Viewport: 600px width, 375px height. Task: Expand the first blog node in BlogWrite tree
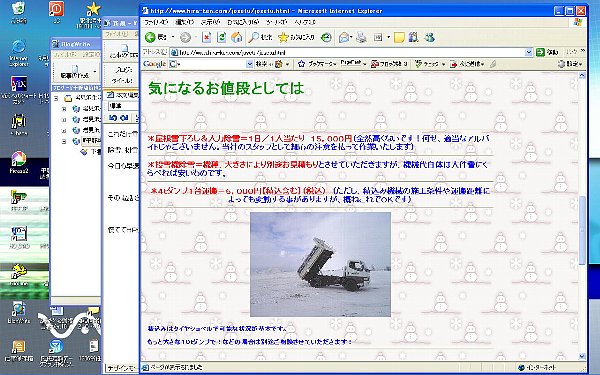click(64, 109)
